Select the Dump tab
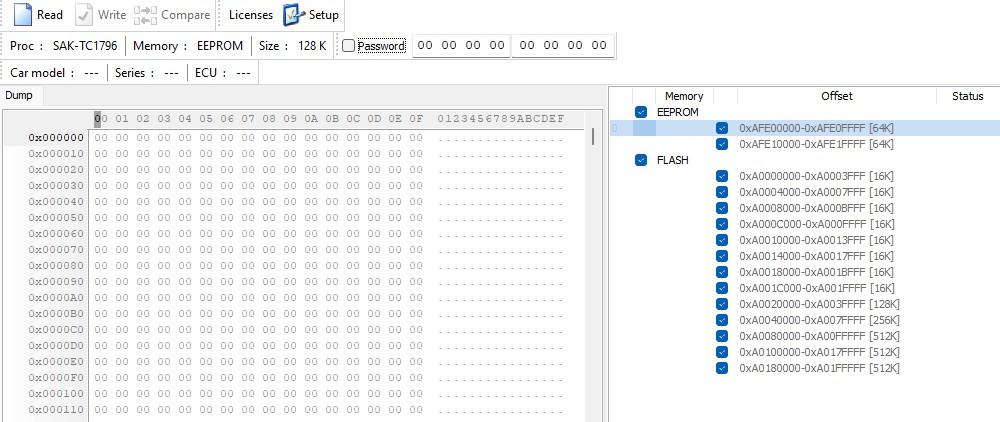 [x=18, y=96]
